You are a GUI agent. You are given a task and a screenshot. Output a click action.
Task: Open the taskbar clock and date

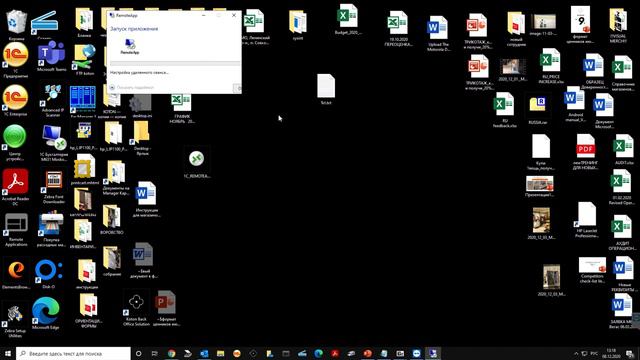pos(611,353)
